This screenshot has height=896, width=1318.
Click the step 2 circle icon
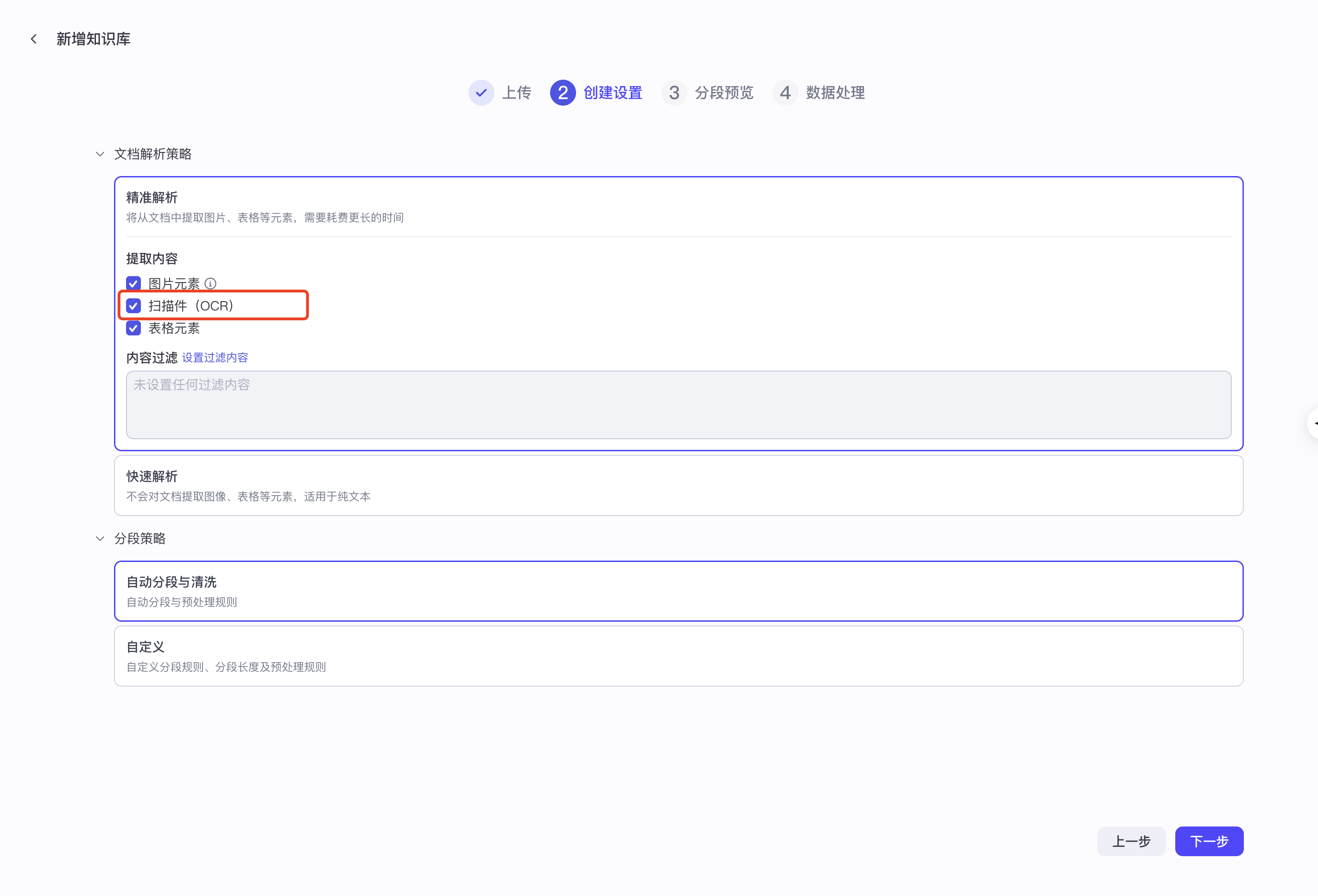pyautogui.click(x=562, y=93)
